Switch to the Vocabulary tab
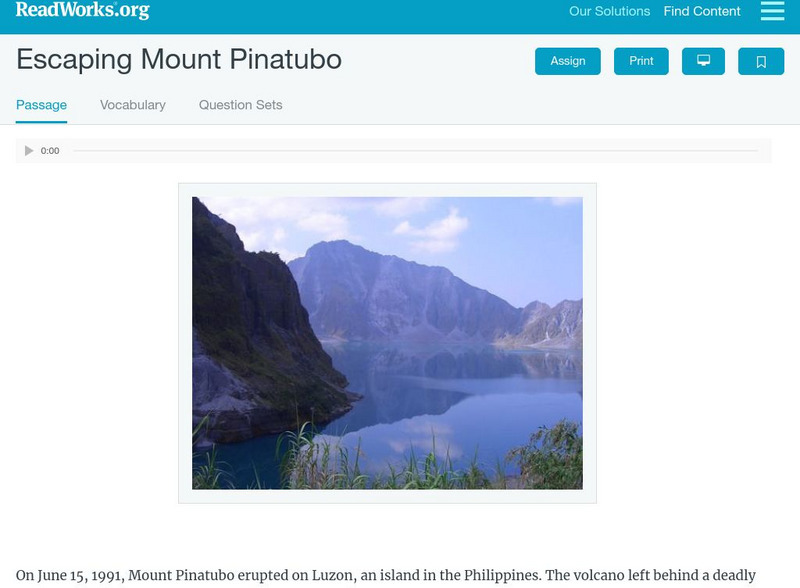The width and height of the screenshot is (800, 588). 133,105
